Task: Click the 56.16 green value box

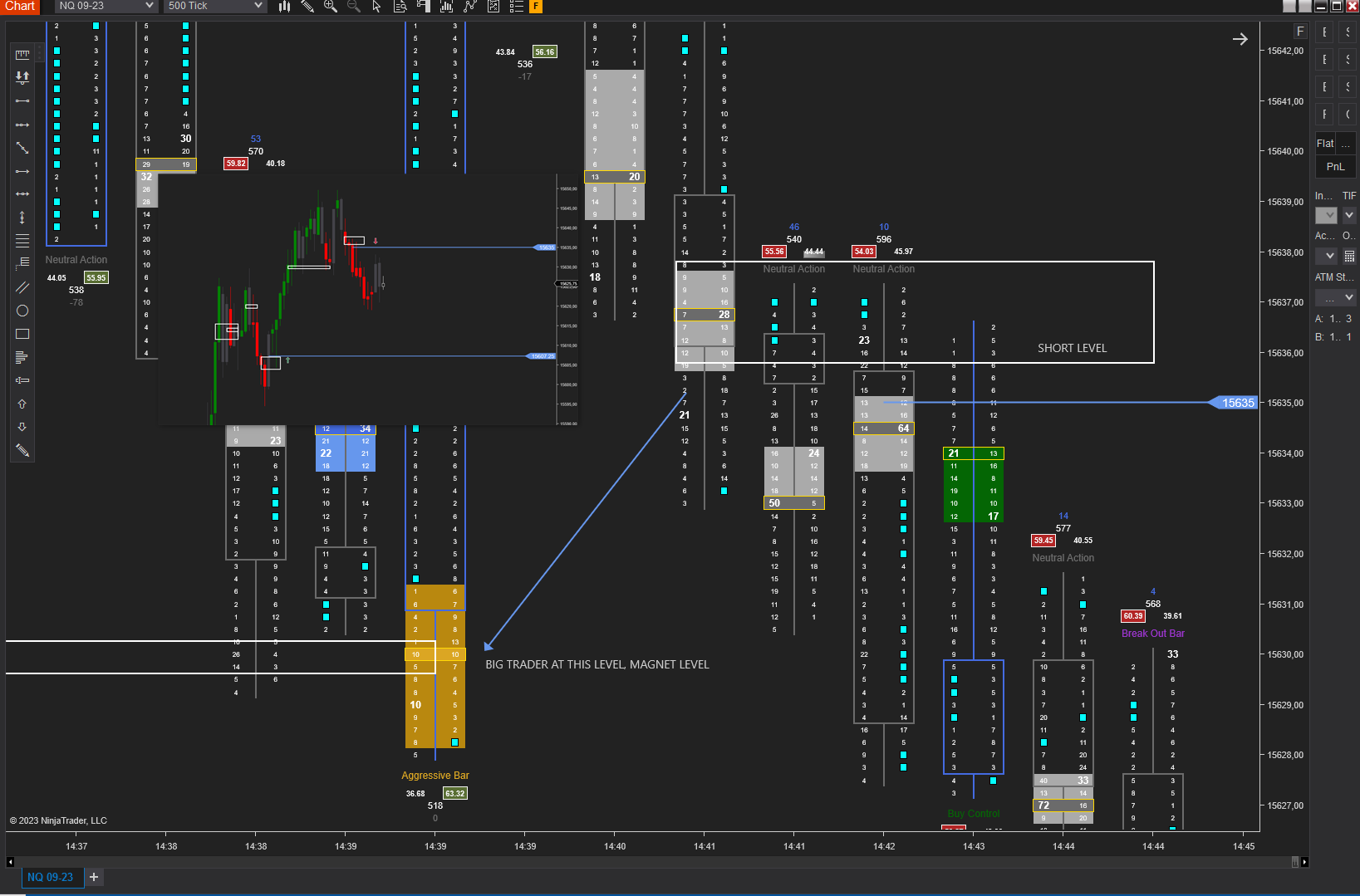Action: [545, 51]
